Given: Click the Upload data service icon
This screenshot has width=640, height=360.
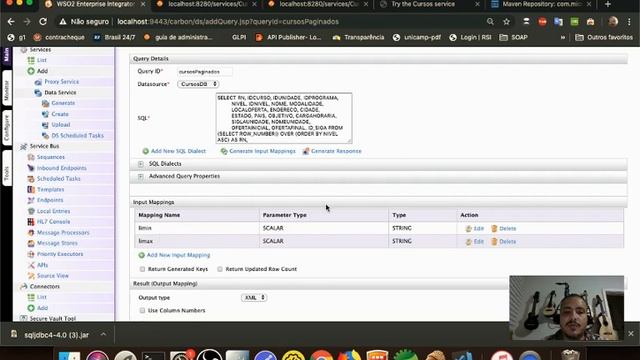Looking at the screenshot, I should tap(45, 125).
